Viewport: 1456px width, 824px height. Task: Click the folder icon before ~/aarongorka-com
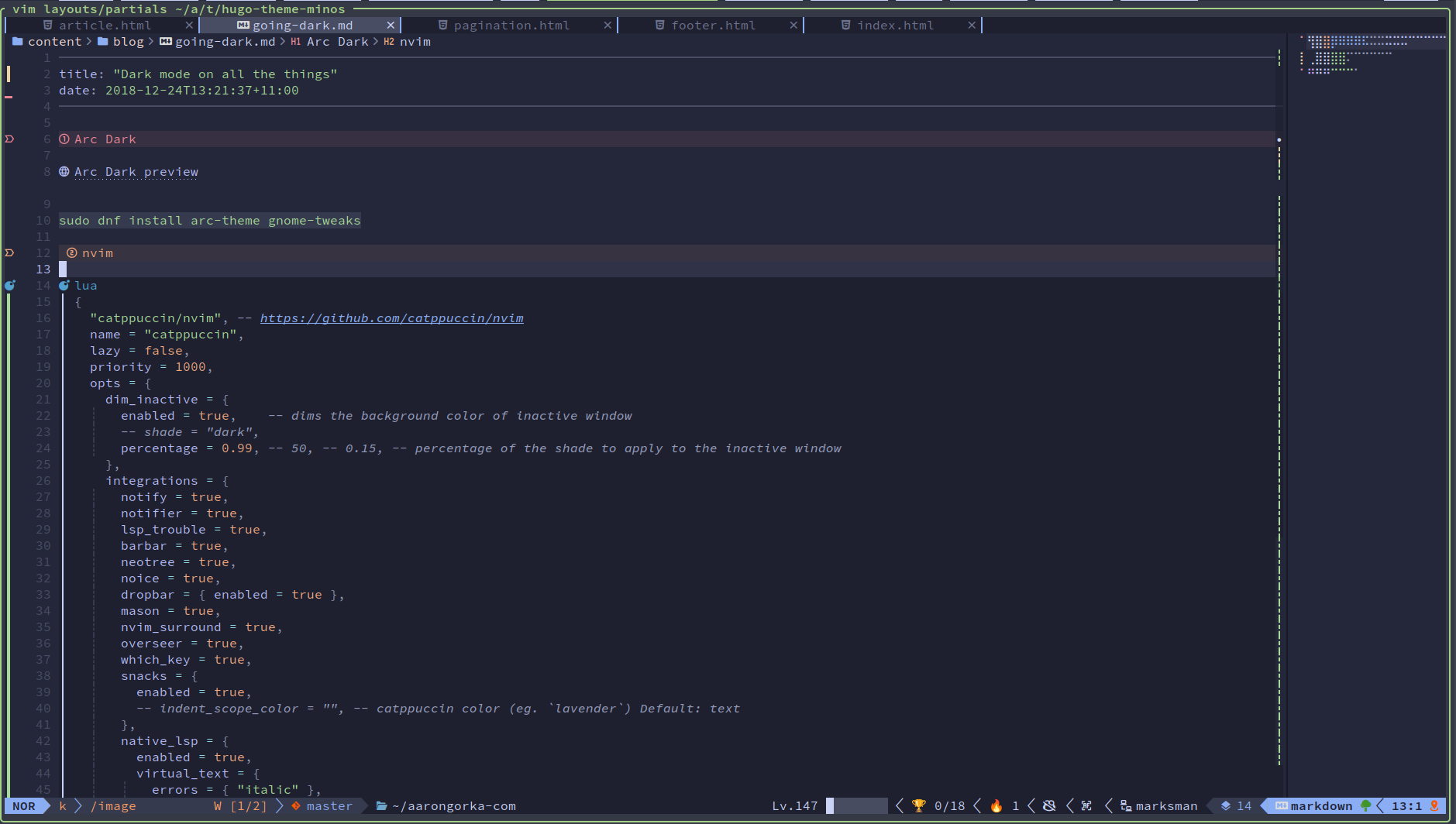click(382, 805)
